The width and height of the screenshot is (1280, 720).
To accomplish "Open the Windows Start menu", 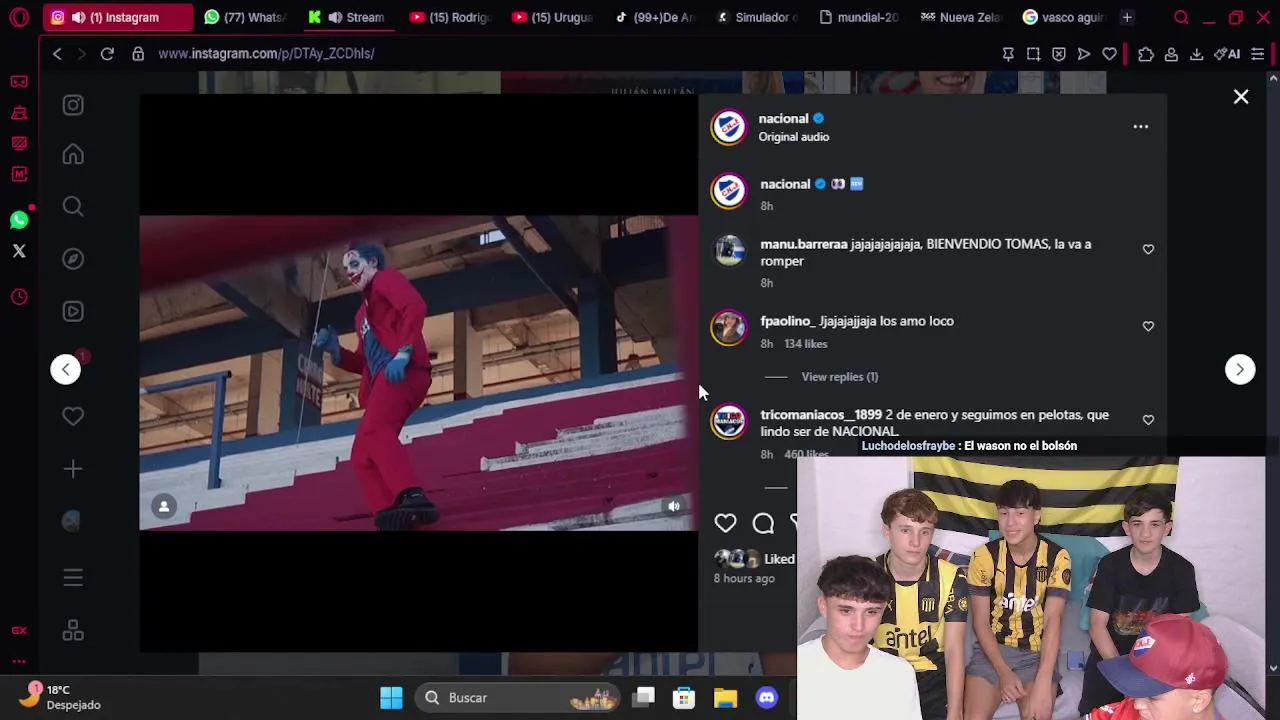I will coord(391,697).
